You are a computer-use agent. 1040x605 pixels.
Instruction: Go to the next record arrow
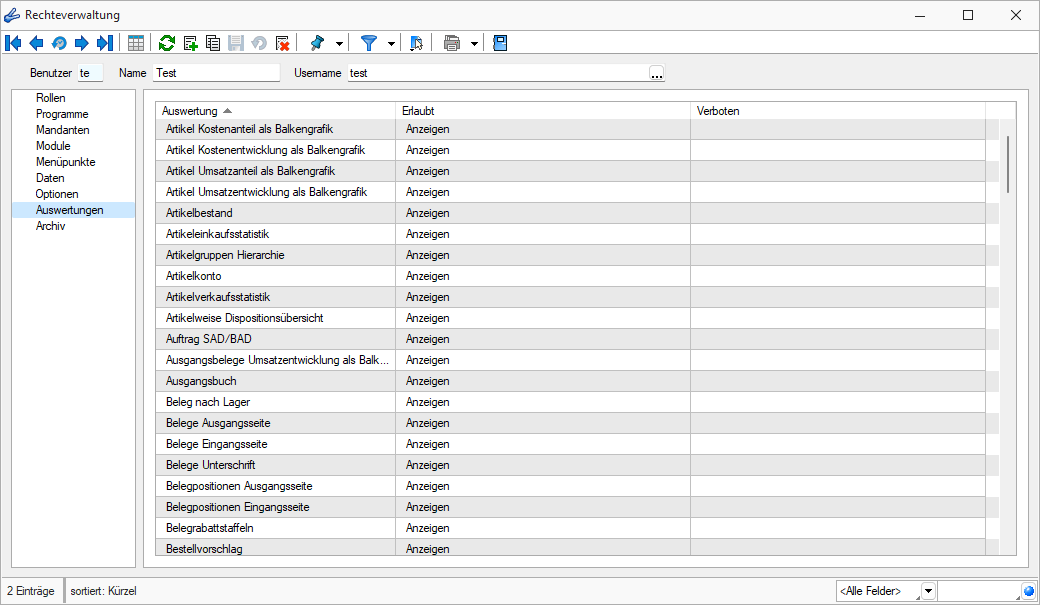[81, 43]
